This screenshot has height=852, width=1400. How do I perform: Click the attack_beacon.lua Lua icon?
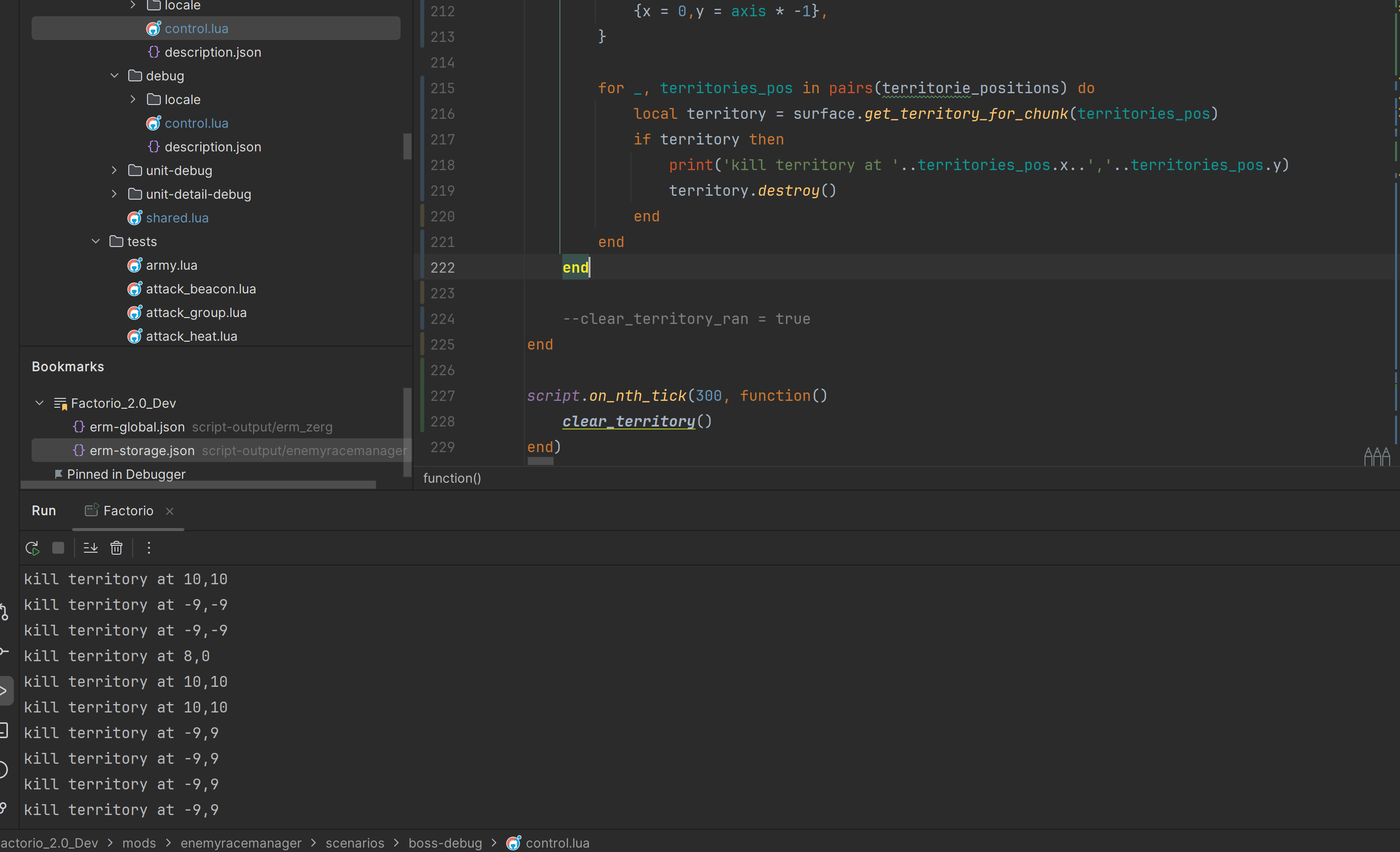[135, 289]
